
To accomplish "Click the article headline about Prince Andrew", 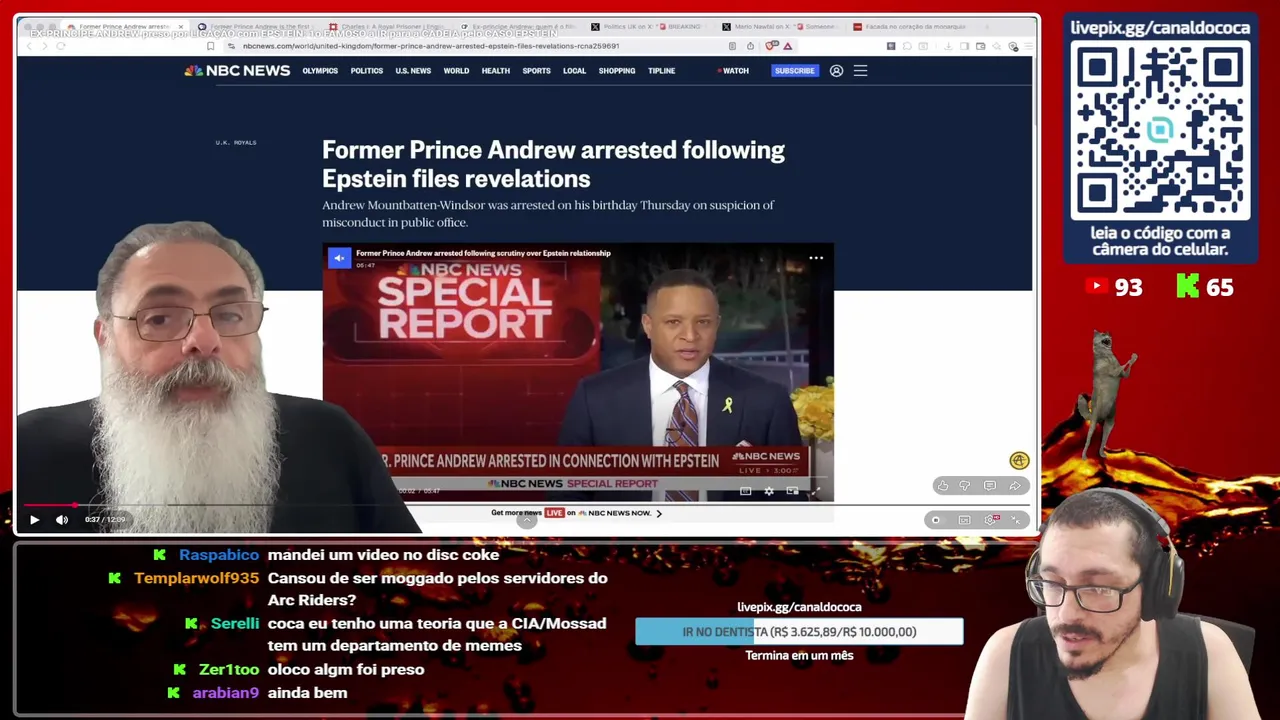I will 553,164.
